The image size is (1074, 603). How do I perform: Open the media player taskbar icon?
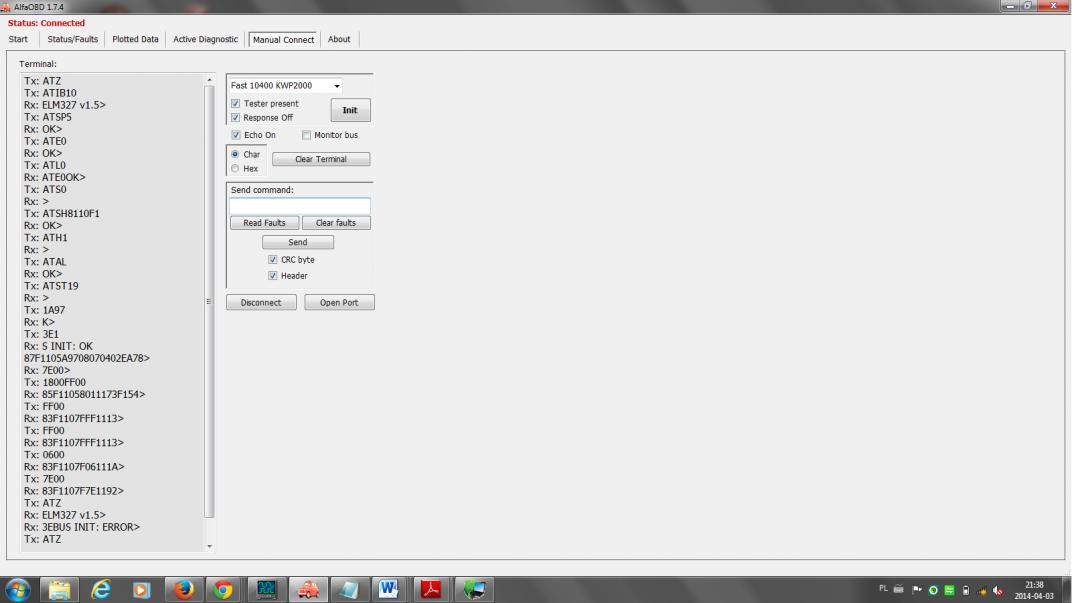click(x=142, y=590)
